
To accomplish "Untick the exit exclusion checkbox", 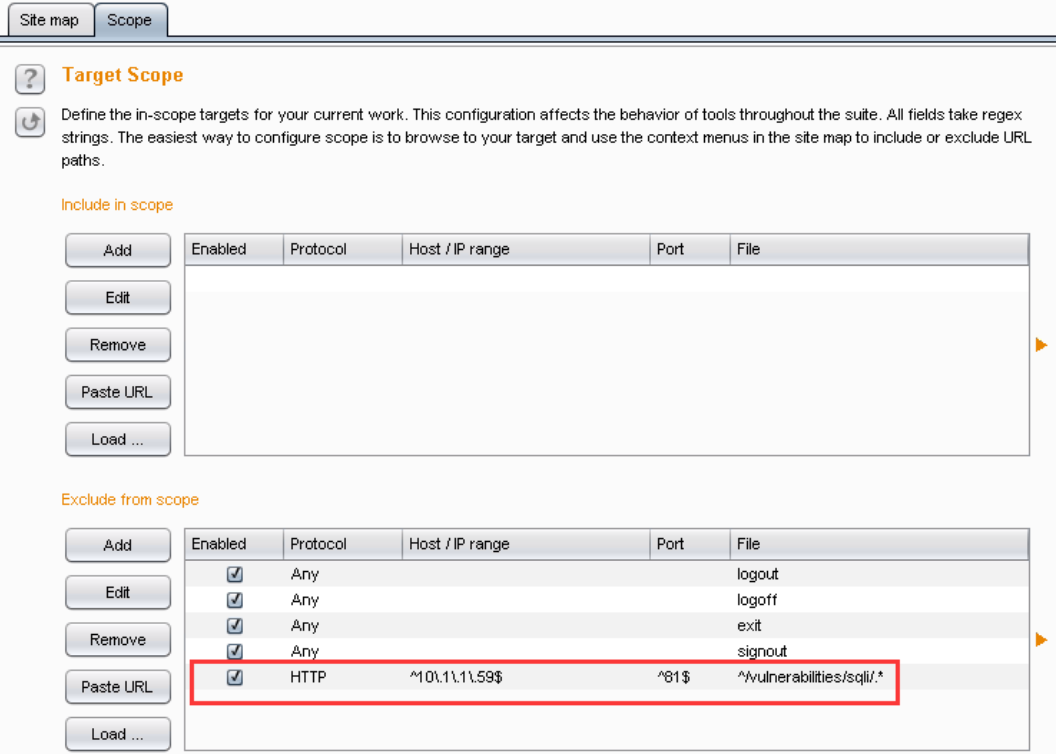I will coord(234,625).
